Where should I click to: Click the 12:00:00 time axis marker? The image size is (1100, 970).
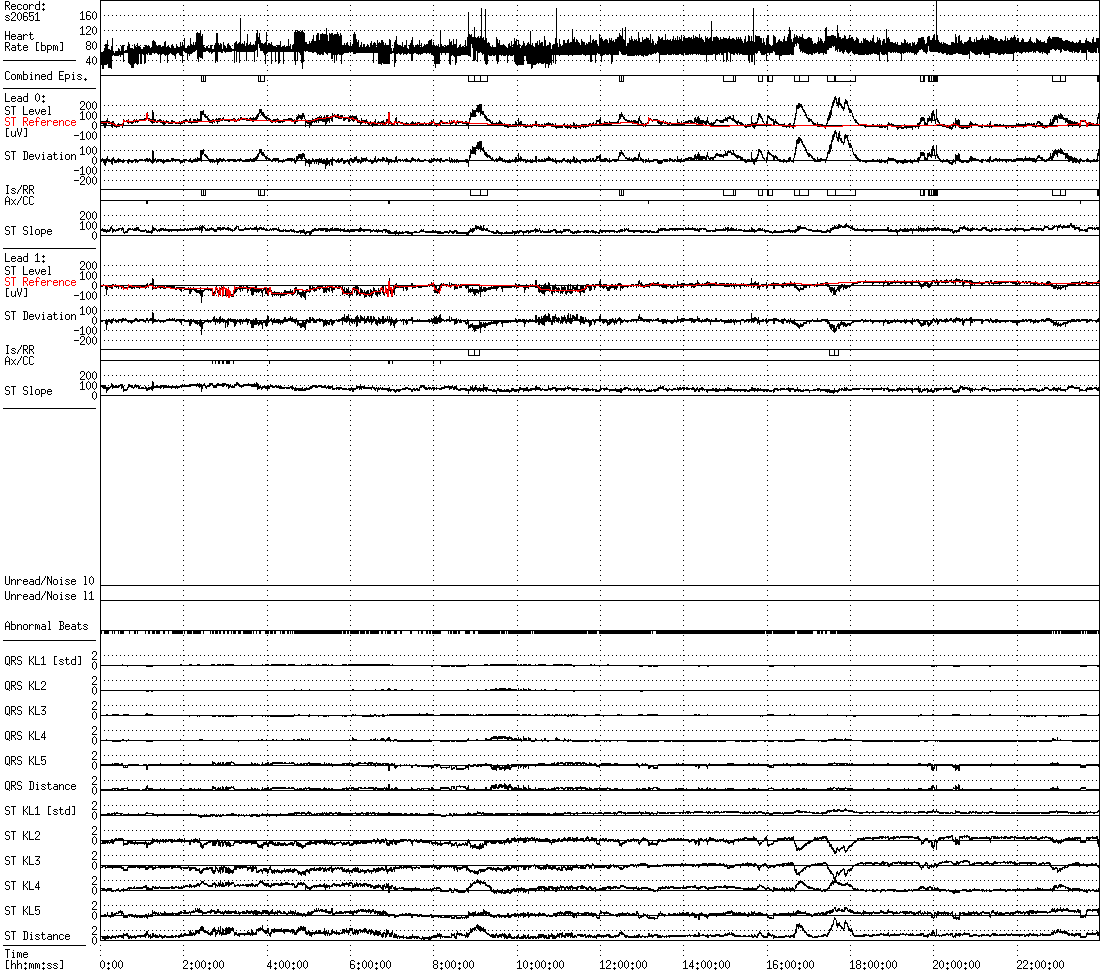tap(623, 964)
